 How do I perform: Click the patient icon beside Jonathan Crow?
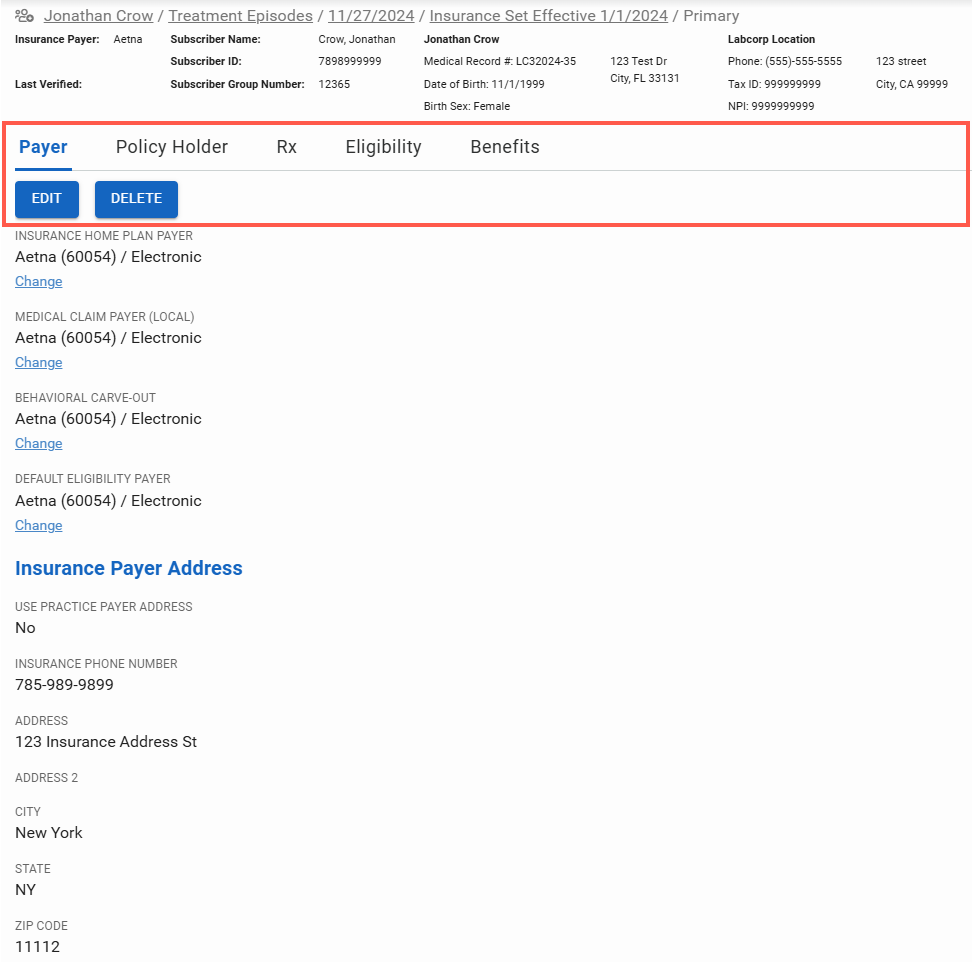[24, 16]
